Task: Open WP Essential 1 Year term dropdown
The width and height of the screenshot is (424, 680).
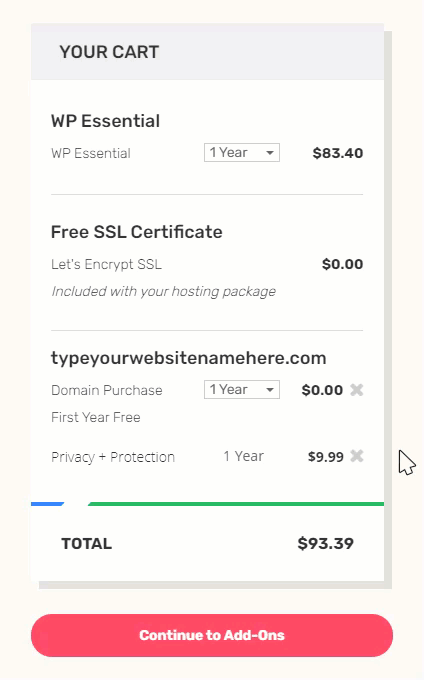Action: pyautogui.click(x=242, y=153)
